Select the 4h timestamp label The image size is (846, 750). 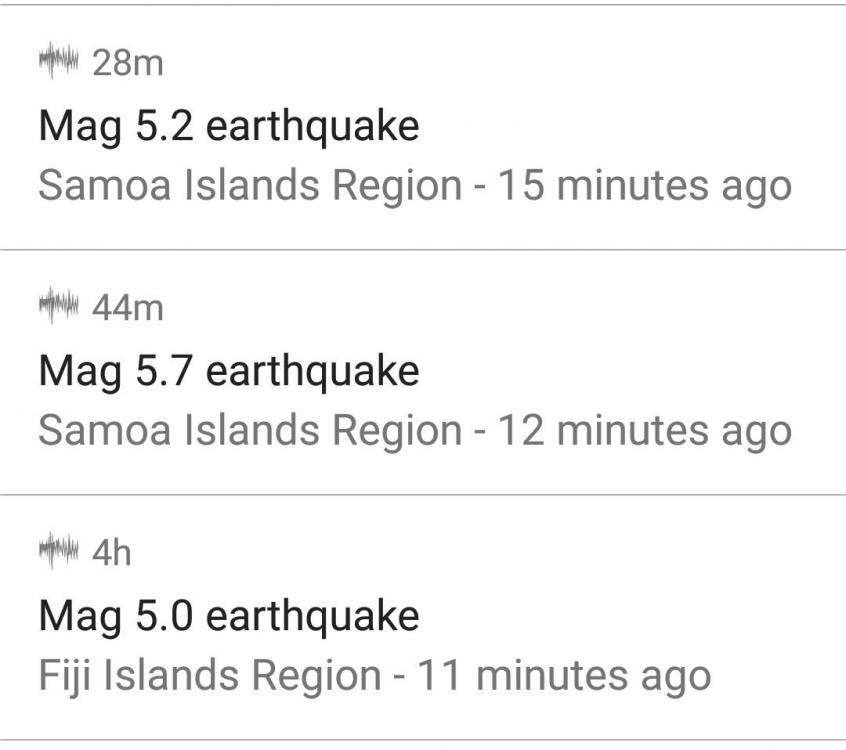coord(112,554)
